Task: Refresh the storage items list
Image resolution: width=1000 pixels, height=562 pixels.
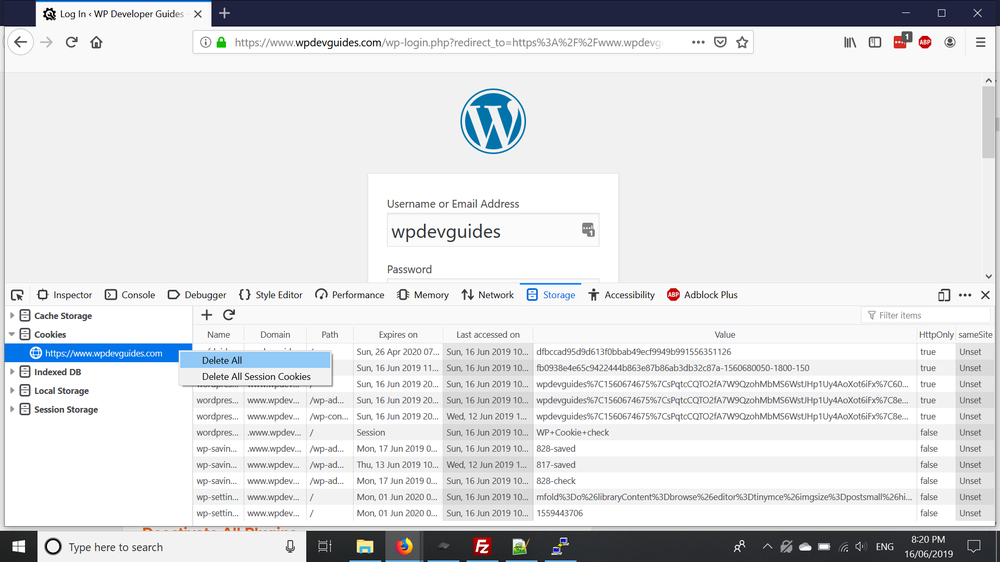Action: (229, 314)
